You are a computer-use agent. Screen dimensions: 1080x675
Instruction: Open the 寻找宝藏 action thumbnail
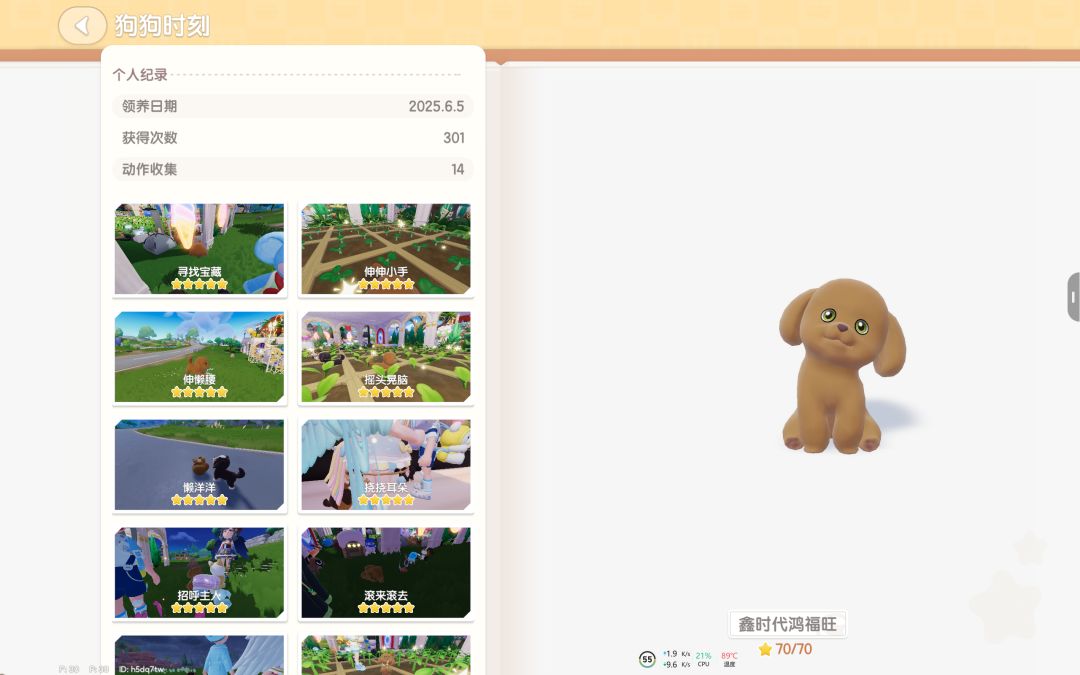pos(199,249)
